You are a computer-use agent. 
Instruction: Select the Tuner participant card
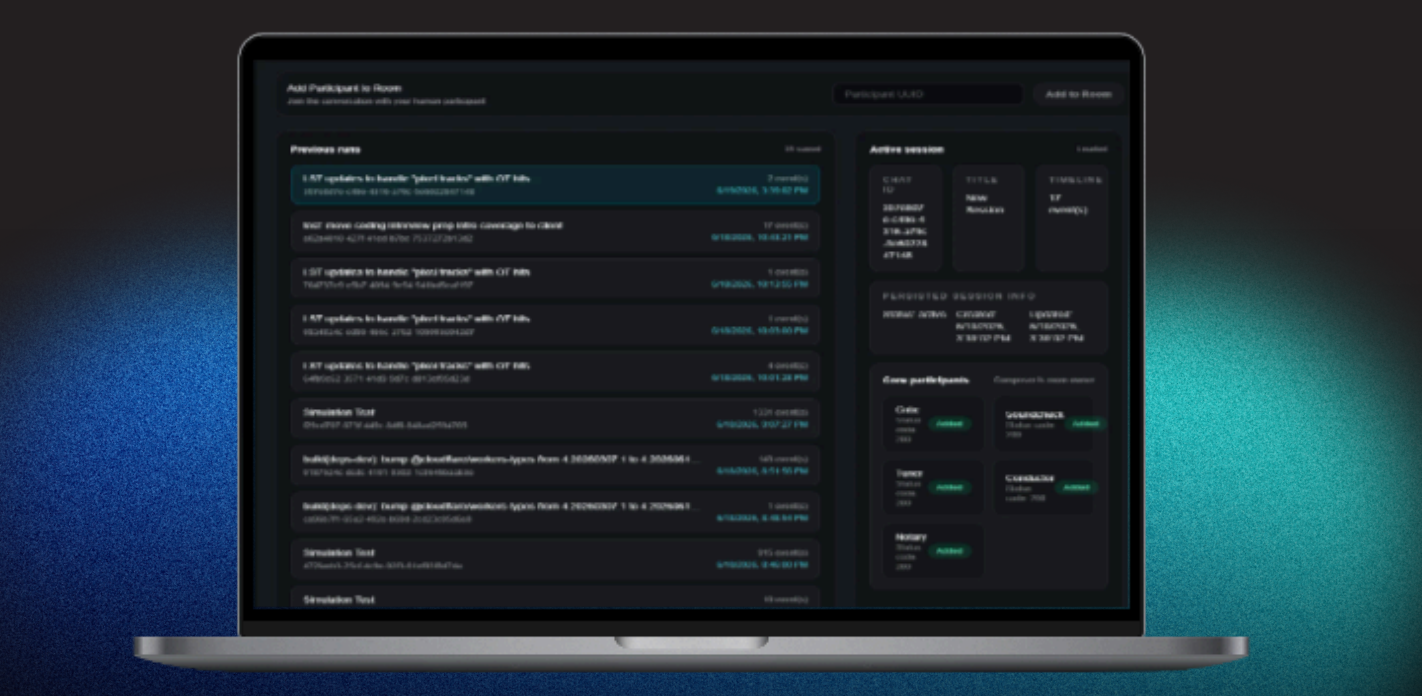pyautogui.click(x=933, y=487)
